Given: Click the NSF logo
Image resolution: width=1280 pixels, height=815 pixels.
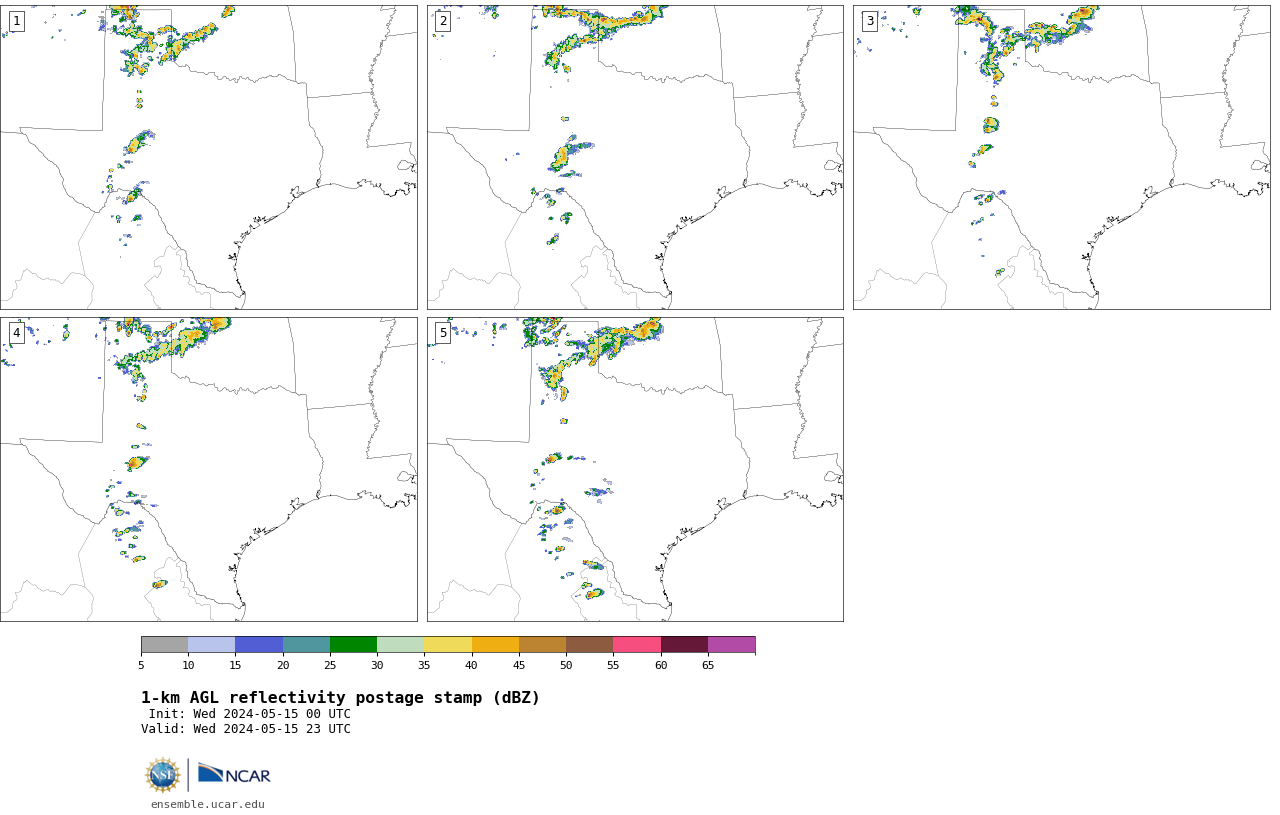Looking at the screenshot, I should (163, 775).
